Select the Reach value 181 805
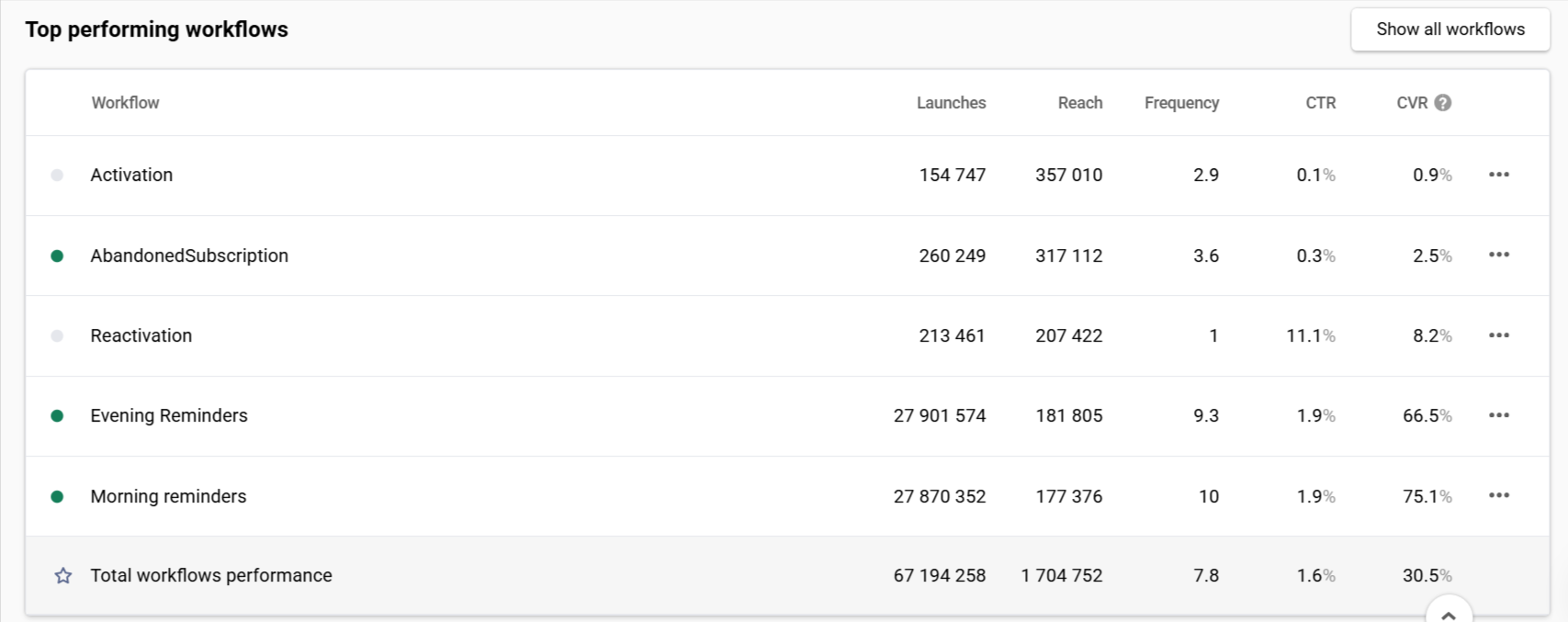Screen dimensions: 1568x622 1068,415
